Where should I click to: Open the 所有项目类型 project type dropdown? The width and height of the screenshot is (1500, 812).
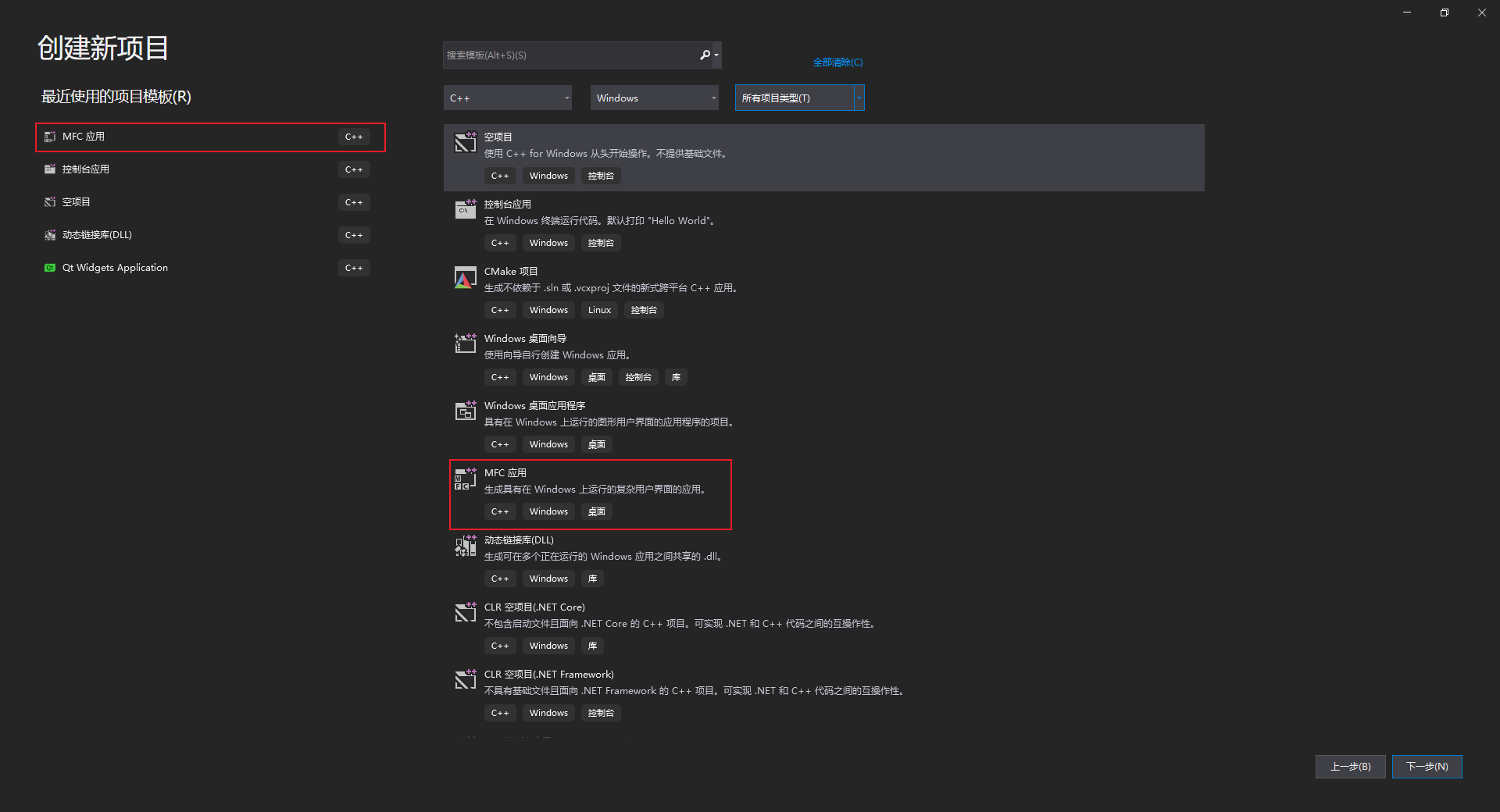(x=800, y=98)
